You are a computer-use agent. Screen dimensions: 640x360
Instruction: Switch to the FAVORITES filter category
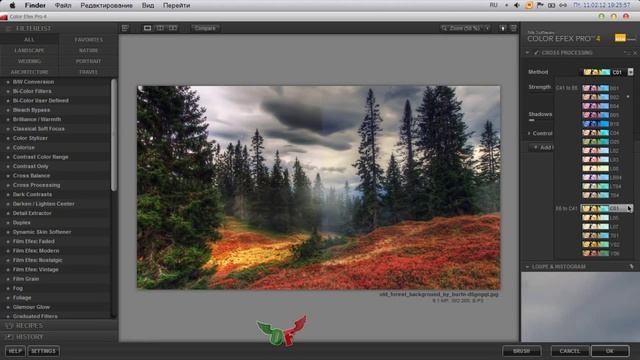pyautogui.click(x=89, y=40)
